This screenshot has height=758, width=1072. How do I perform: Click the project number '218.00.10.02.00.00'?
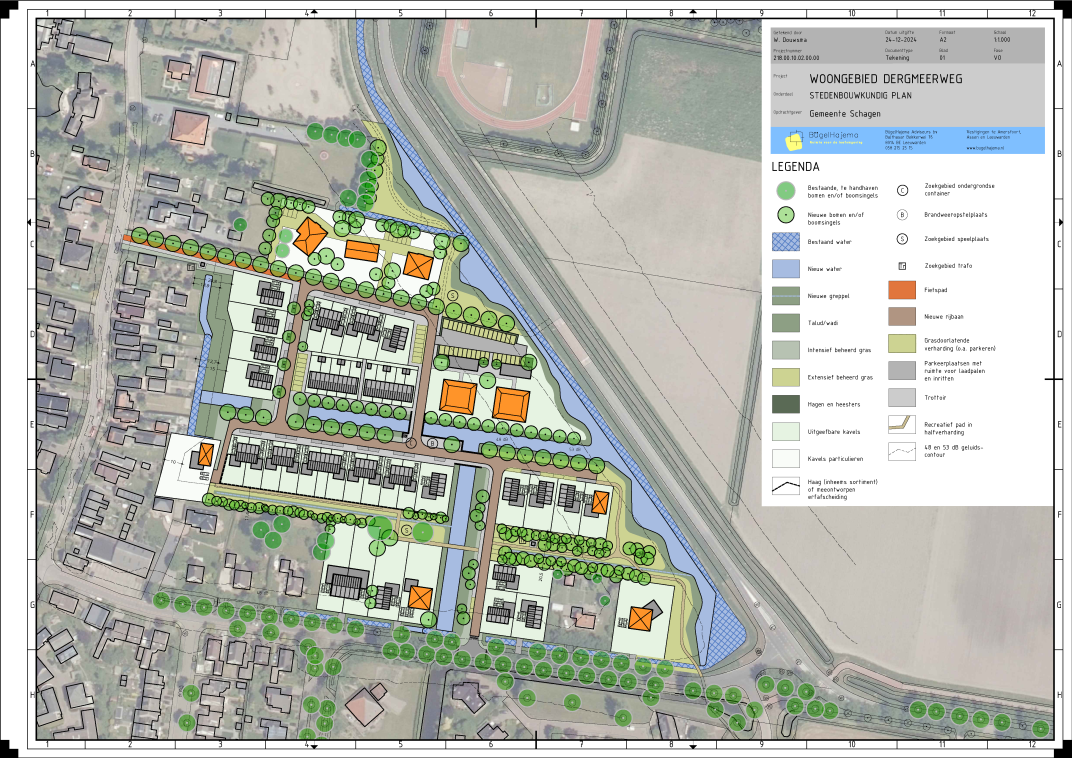click(x=796, y=58)
